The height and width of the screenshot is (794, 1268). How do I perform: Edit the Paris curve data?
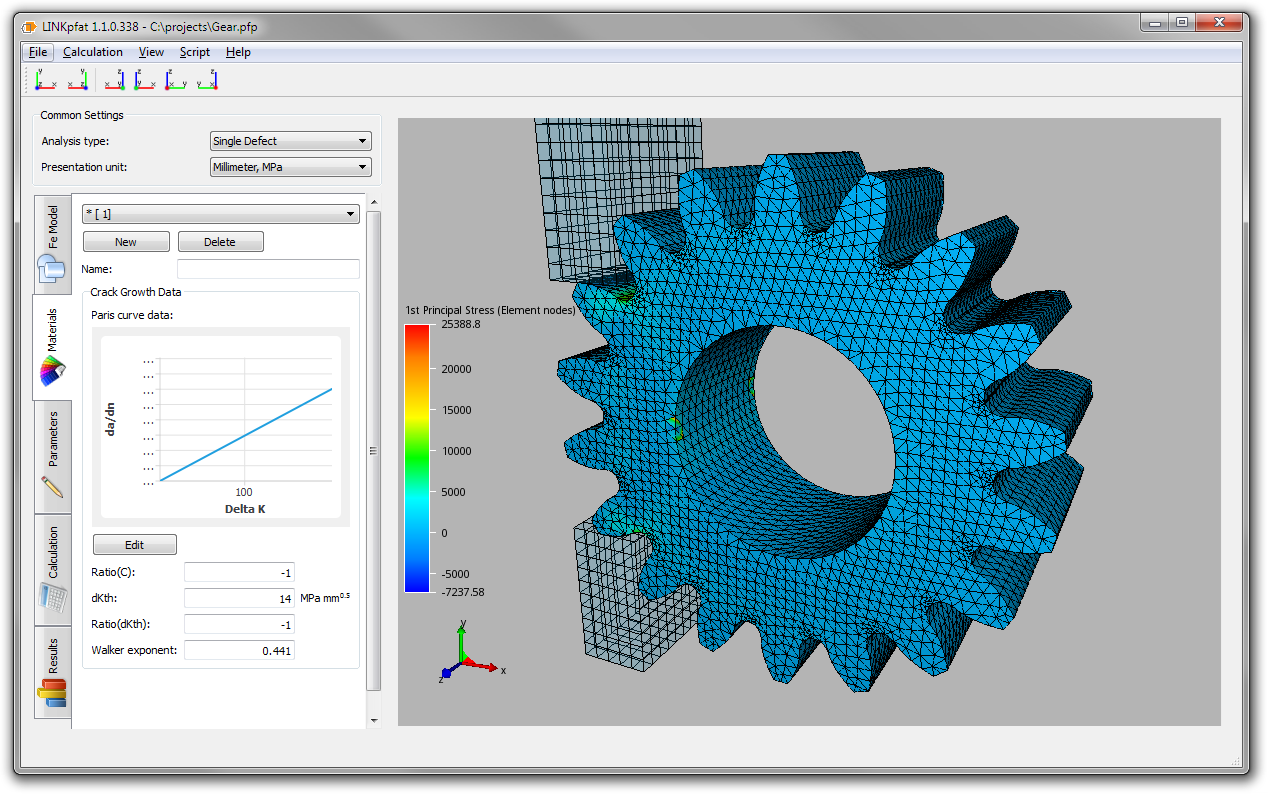click(134, 544)
